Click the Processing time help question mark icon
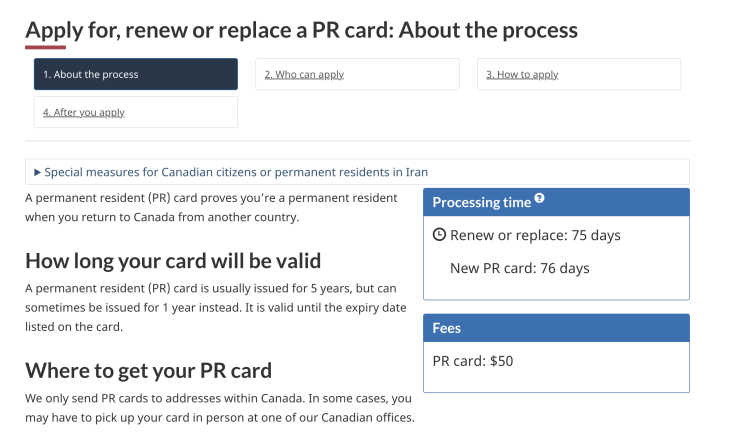This screenshot has width=743, height=440. click(540, 200)
